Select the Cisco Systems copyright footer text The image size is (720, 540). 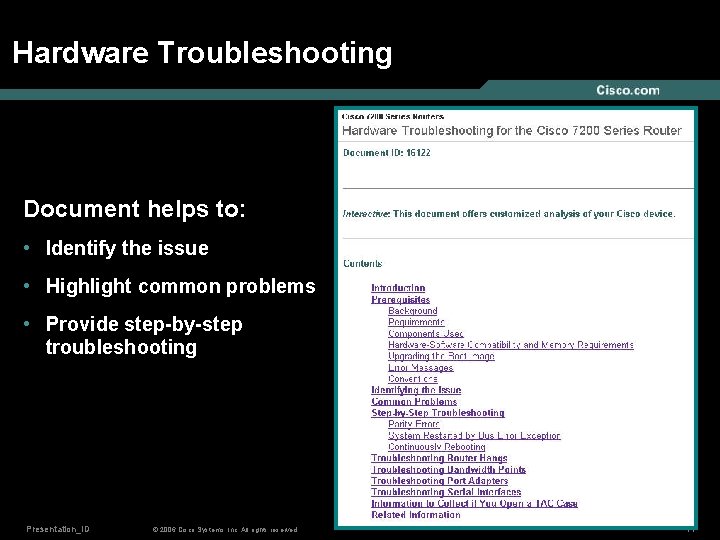225,529
